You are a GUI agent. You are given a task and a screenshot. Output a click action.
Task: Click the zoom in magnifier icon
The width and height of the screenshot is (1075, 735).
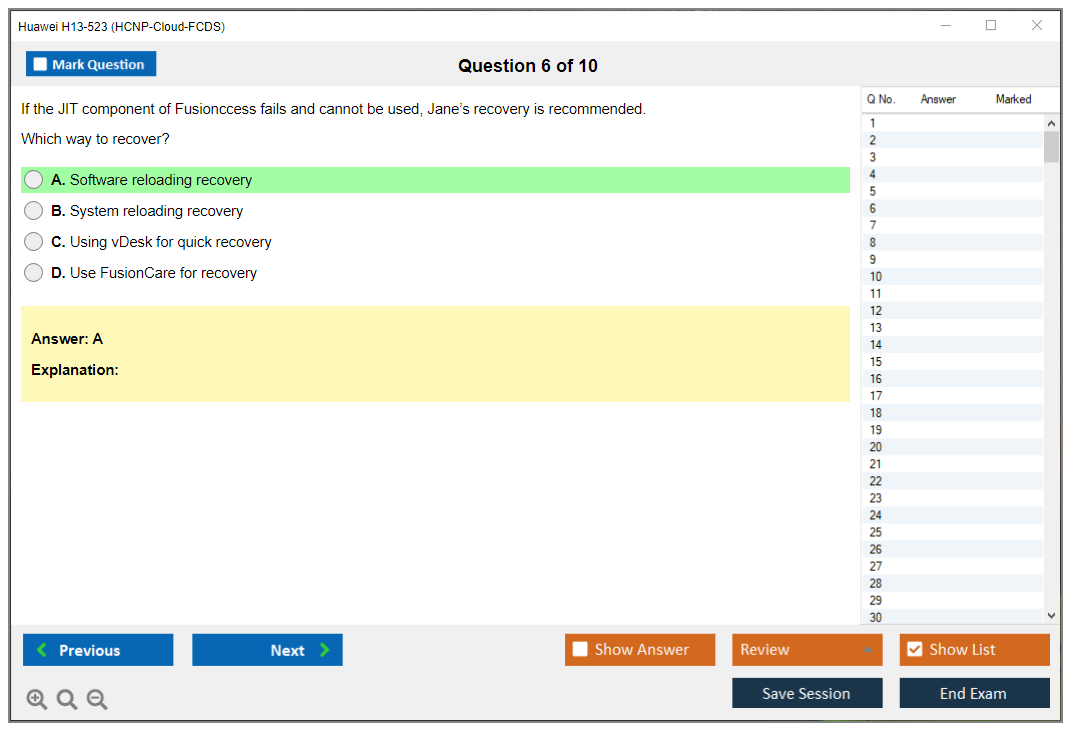[x=37, y=700]
